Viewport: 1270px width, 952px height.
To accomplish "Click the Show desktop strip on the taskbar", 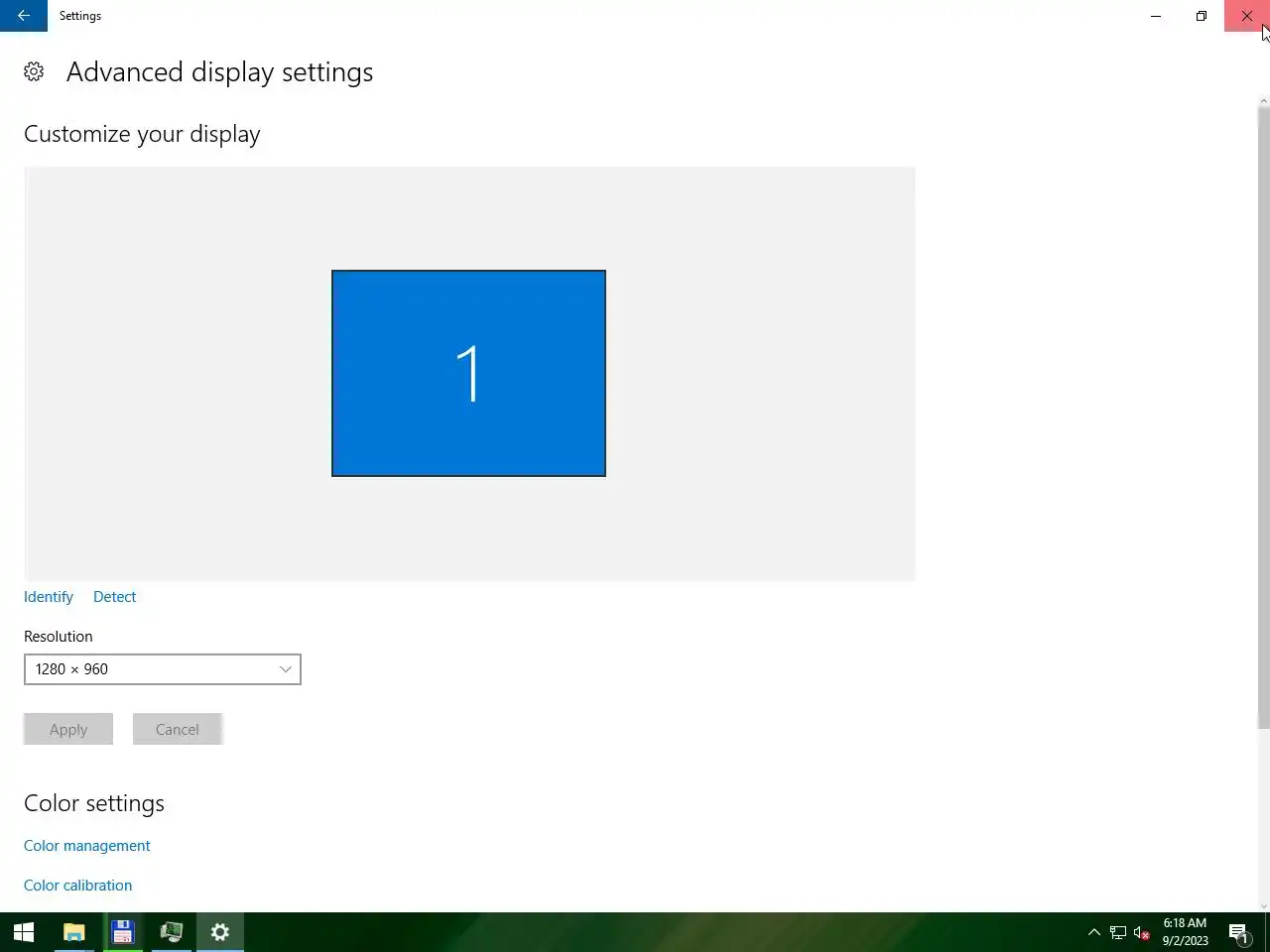I will tap(1267, 932).
